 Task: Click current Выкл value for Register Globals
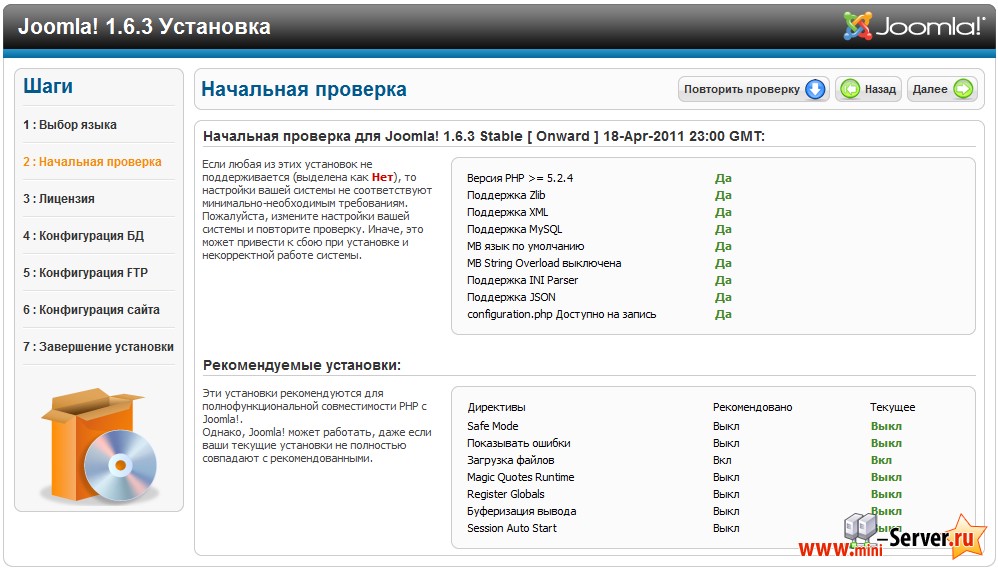click(x=886, y=494)
